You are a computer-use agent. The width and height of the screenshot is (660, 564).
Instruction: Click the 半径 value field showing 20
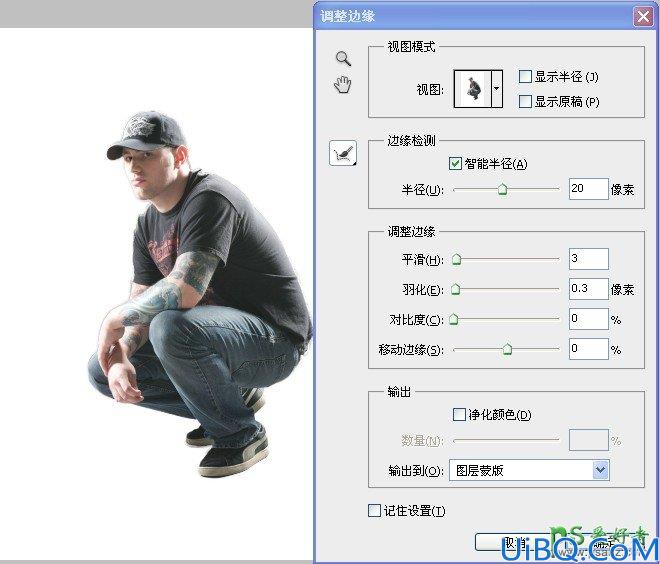[588, 189]
